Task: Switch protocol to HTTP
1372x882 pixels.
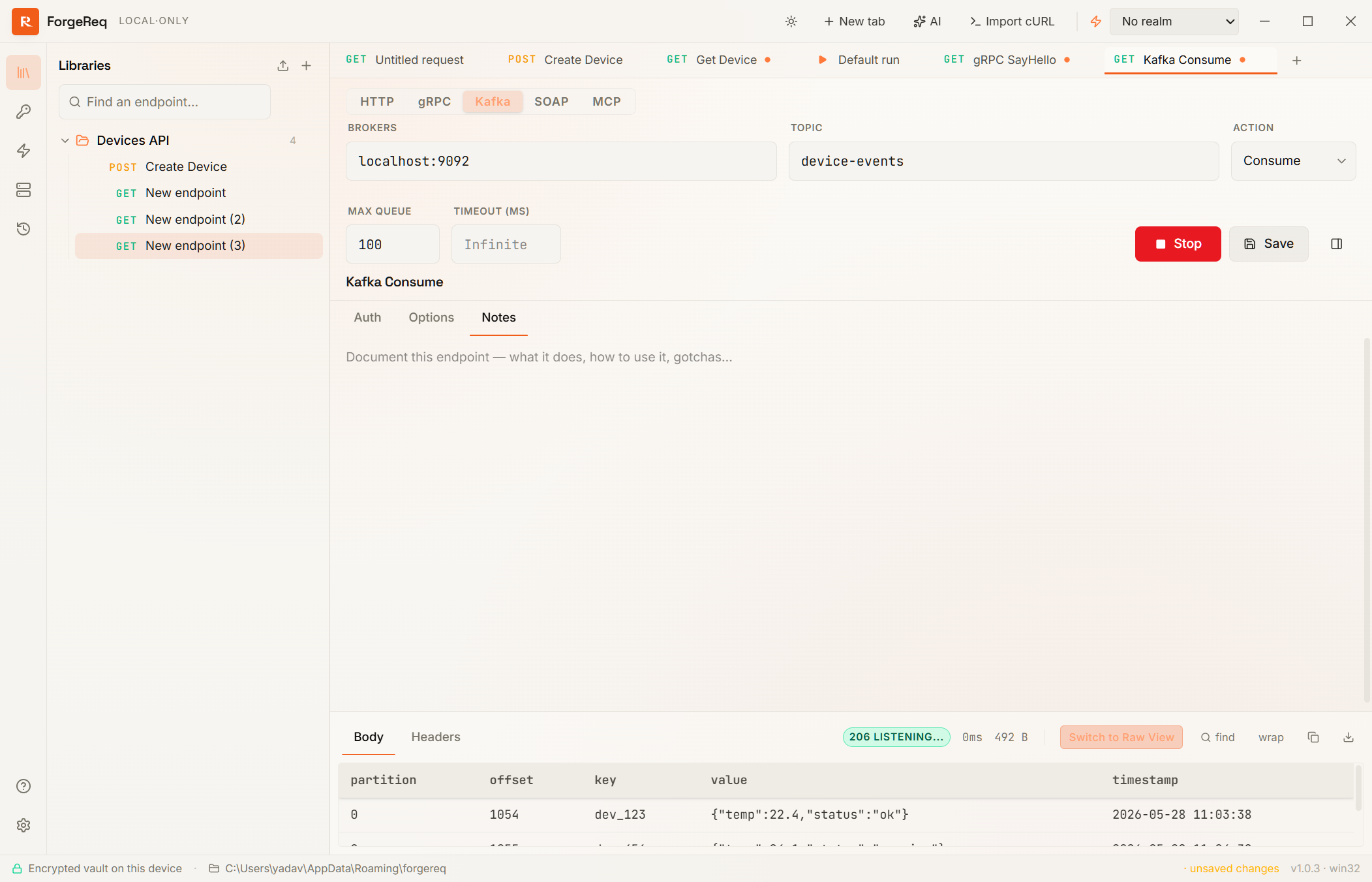Action: click(x=377, y=102)
